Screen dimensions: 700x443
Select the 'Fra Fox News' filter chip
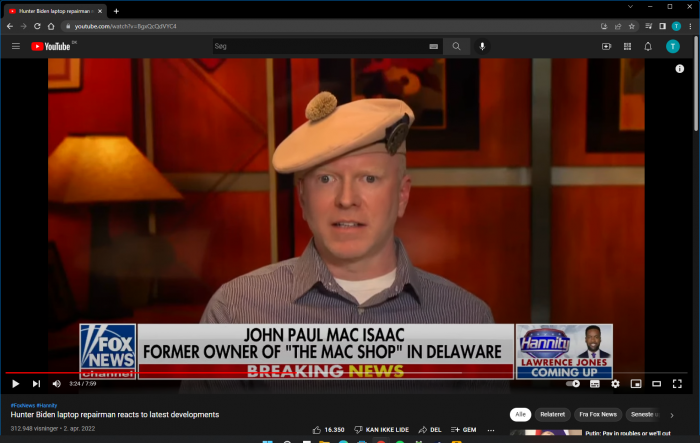(x=597, y=414)
